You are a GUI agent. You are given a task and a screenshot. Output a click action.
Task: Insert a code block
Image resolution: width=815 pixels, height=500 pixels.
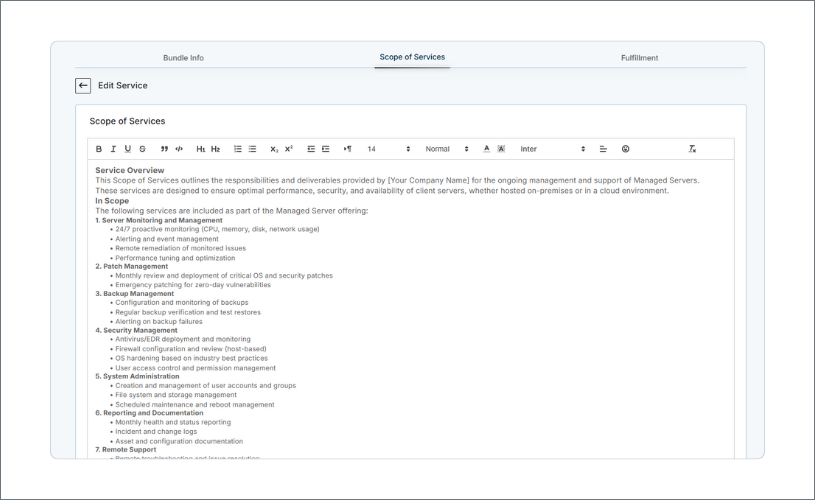pyautogui.click(x=179, y=149)
